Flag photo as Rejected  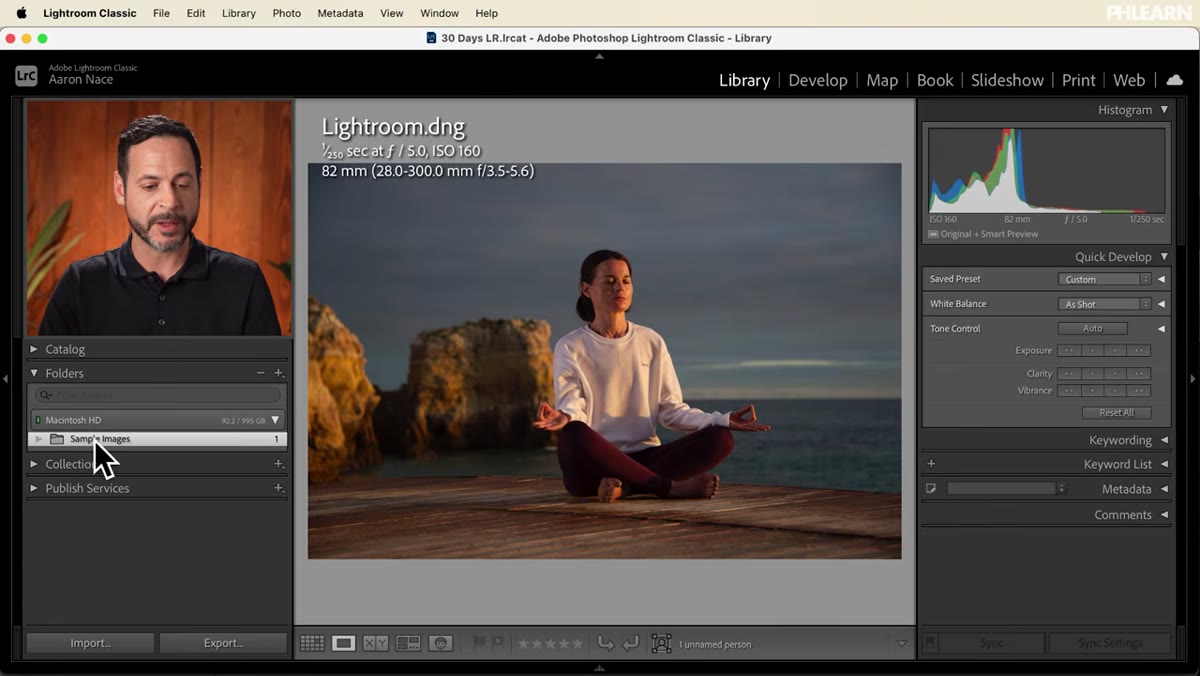pyautogui.click(x=498, y=643)
